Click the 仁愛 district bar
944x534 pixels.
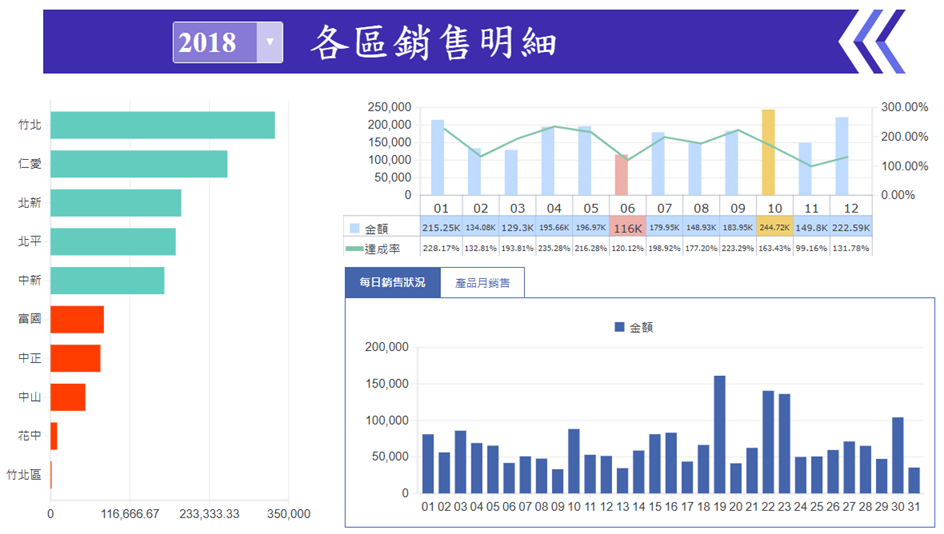pyautogui.click(x=138, y=164)
